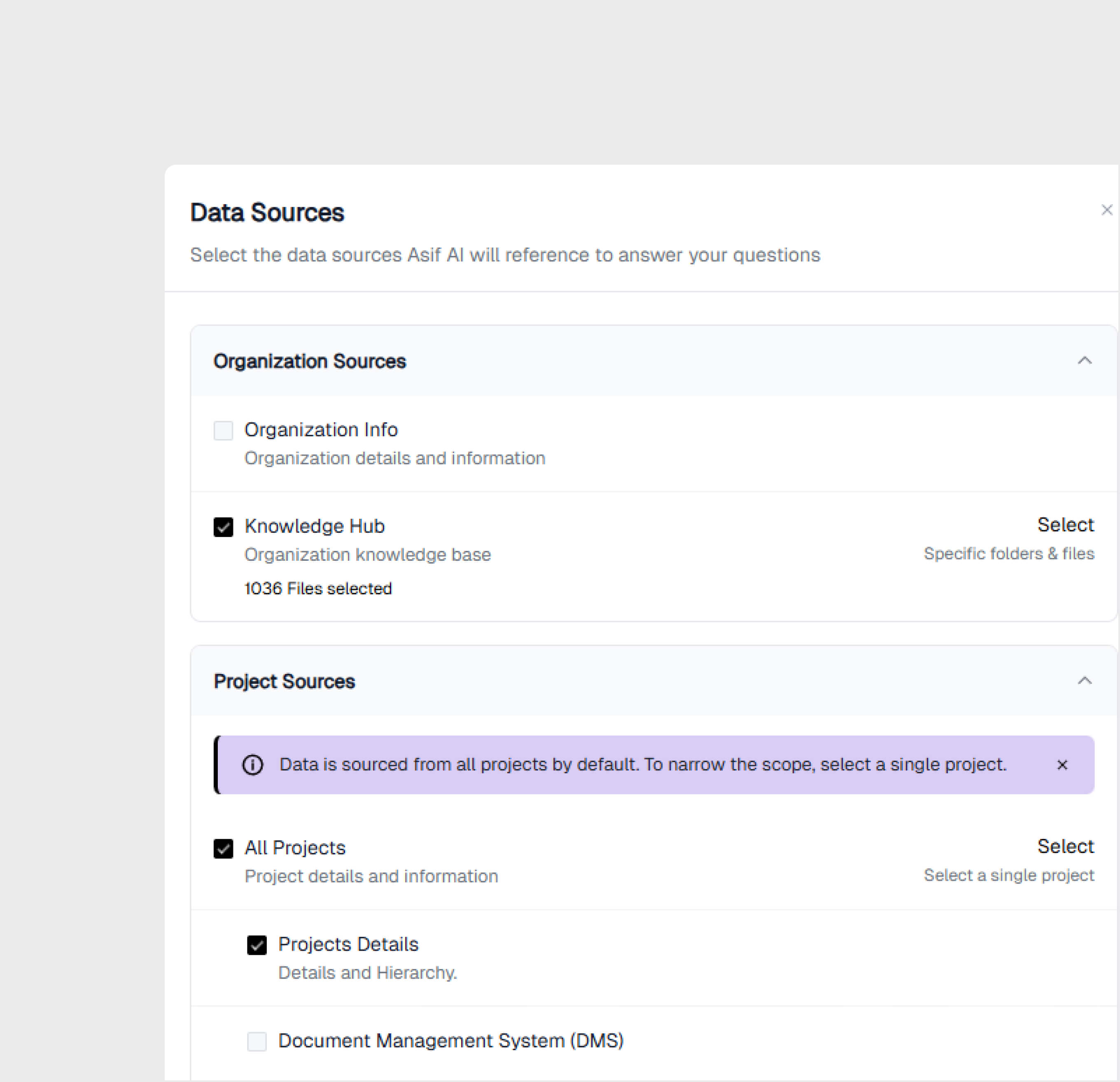
Task: Collapse the Organization Sources section
Action: [x=1085, y=360]
